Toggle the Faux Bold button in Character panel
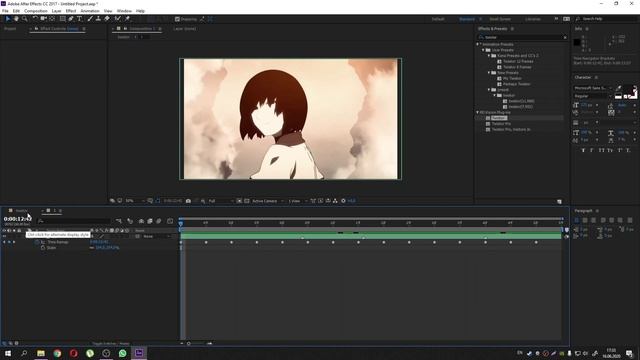The height and width of the screenshot is (360, 640). 583,150
